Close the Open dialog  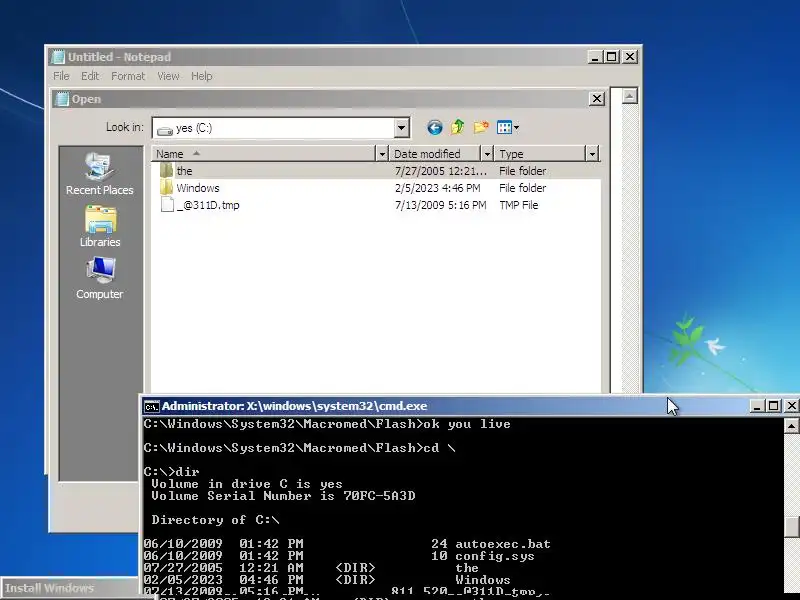(596, 98)
